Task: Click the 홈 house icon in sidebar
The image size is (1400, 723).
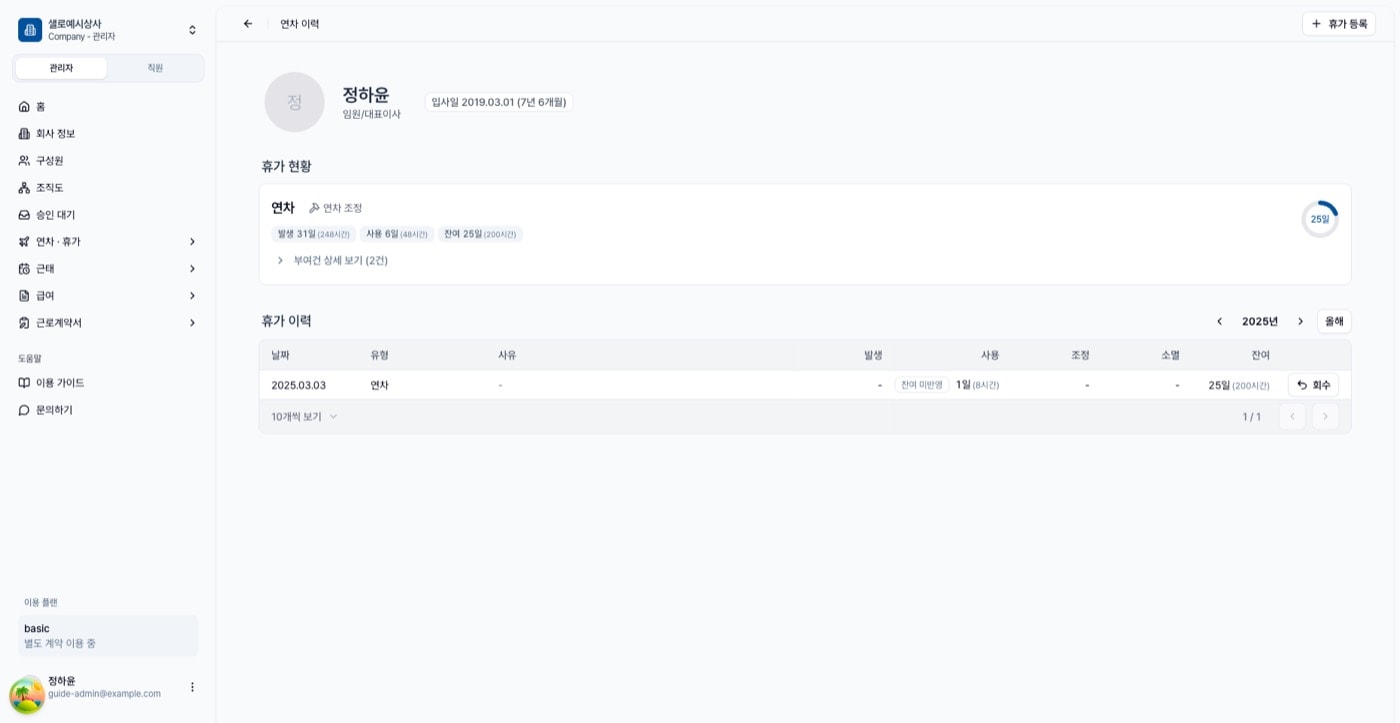Action: coord(24,106)
